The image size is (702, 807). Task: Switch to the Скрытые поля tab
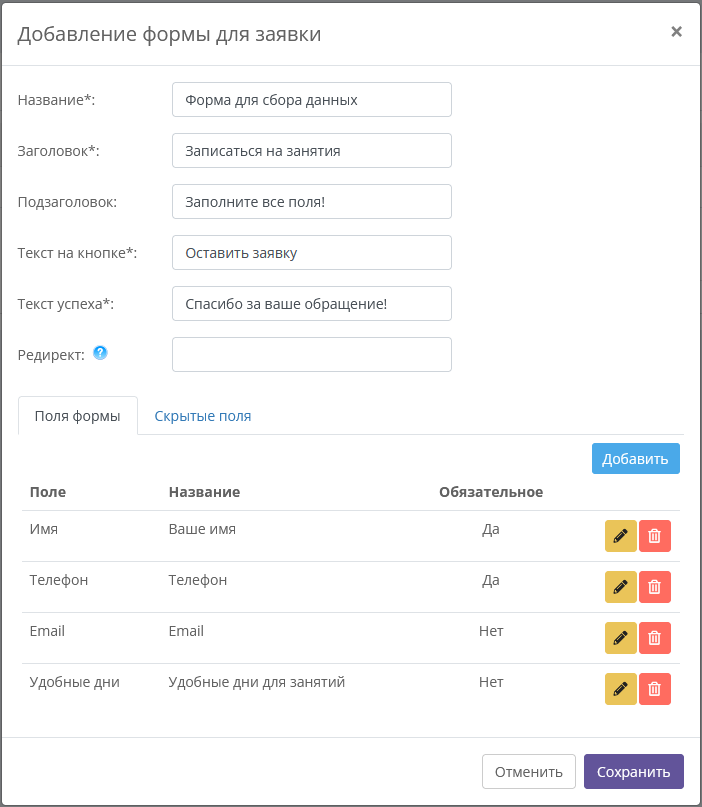pyautogui.click(x=203, y=416)
